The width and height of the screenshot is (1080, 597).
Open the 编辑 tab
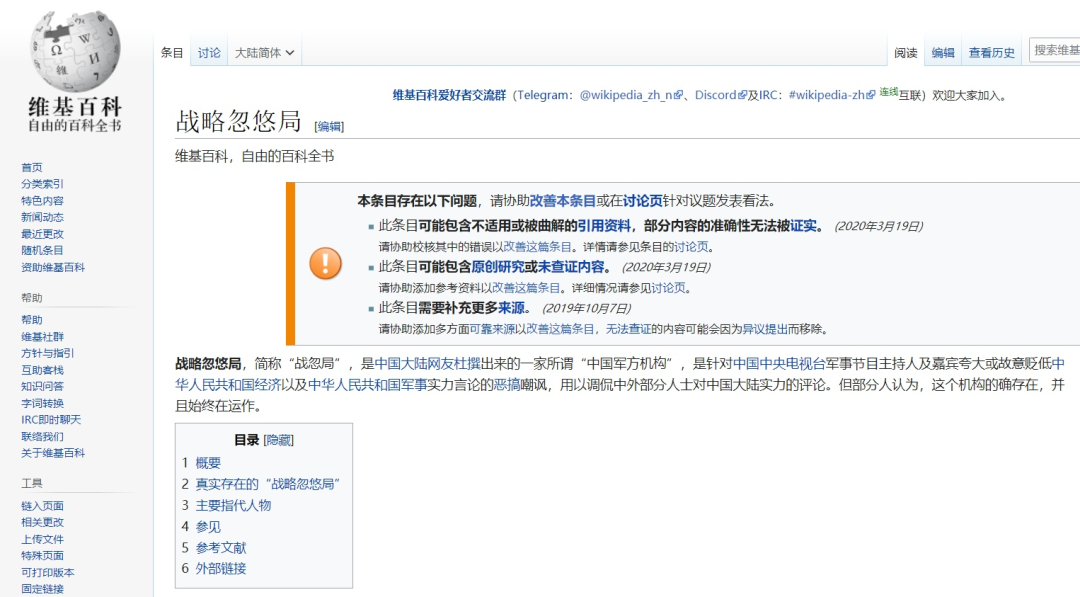[x=943, y=53]
